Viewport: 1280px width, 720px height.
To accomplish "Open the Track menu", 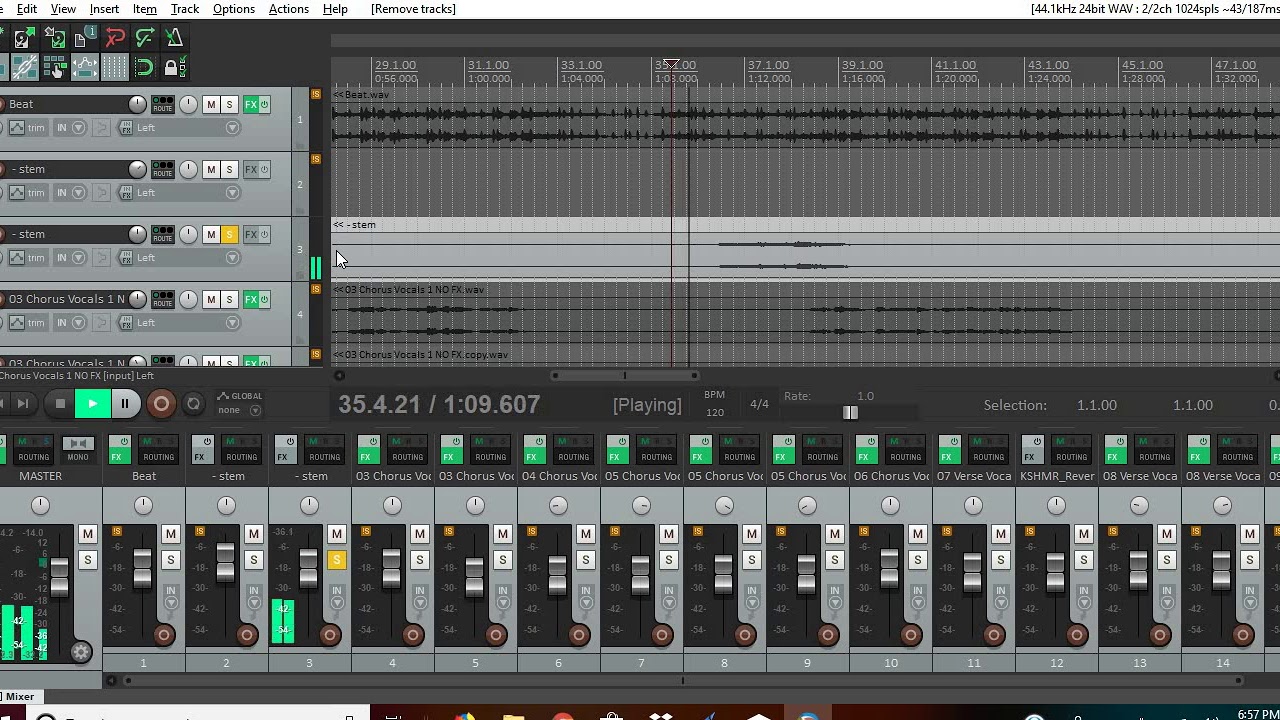I will (185, 9).
